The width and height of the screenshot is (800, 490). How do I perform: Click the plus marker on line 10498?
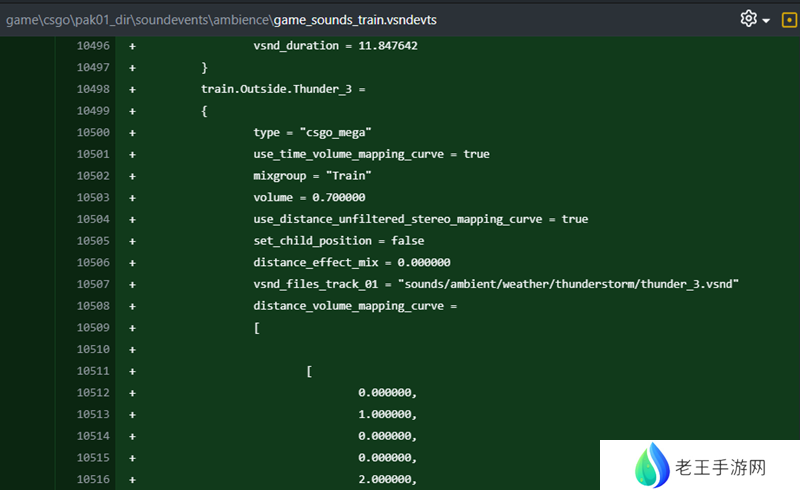click(x=132, y=89)
